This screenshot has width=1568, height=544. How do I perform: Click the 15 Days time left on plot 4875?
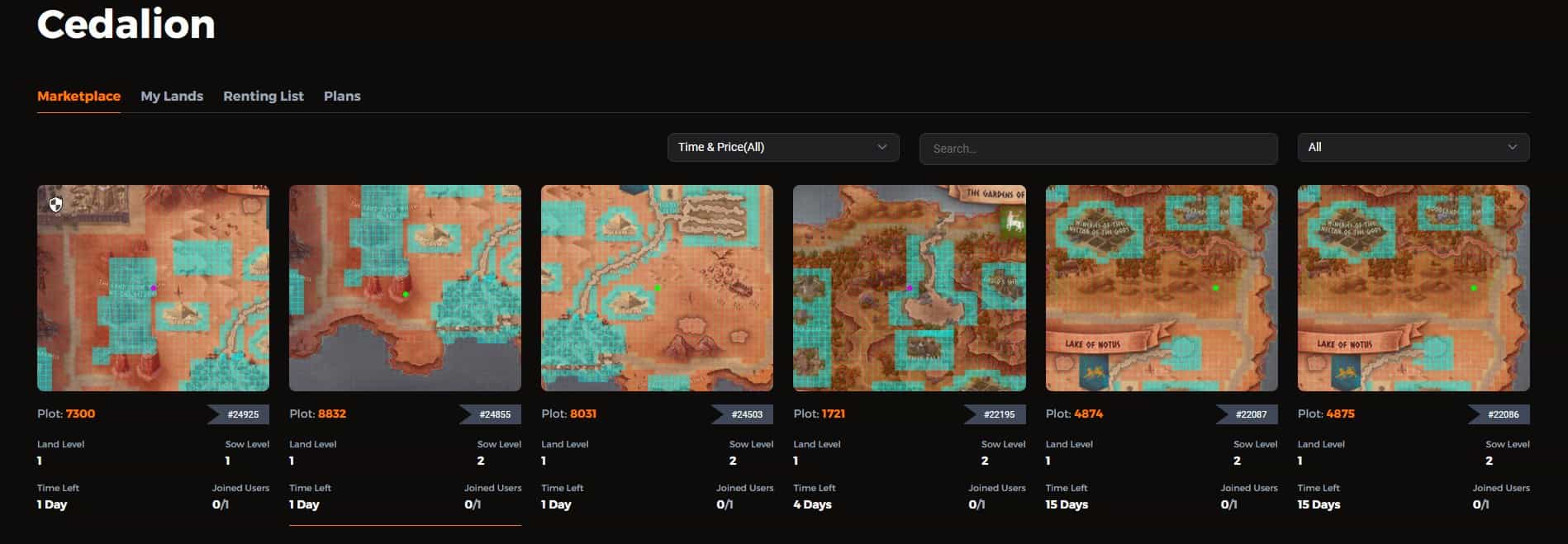click(x=1319, y=504)
